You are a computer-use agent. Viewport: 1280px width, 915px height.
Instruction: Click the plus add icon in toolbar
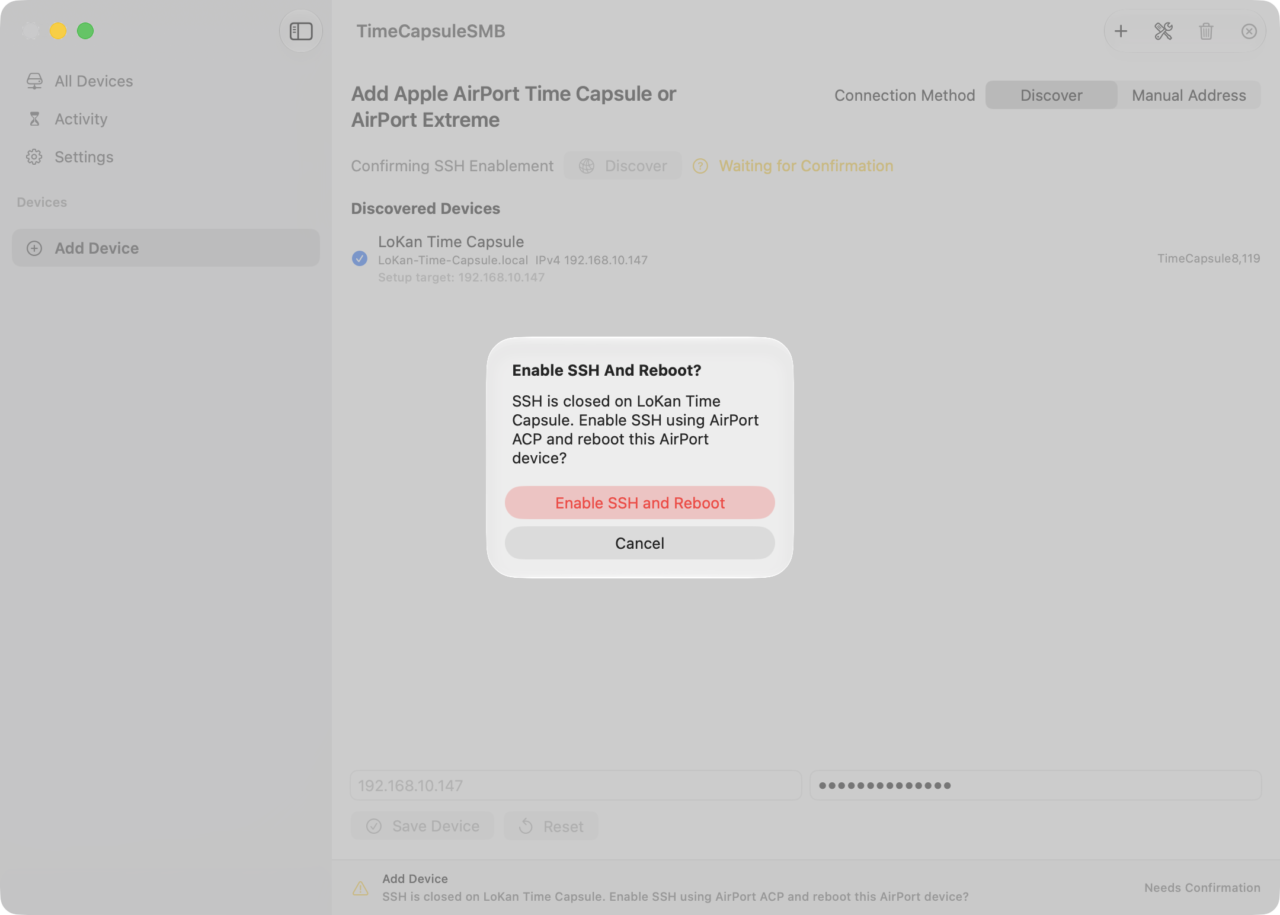1121,31
